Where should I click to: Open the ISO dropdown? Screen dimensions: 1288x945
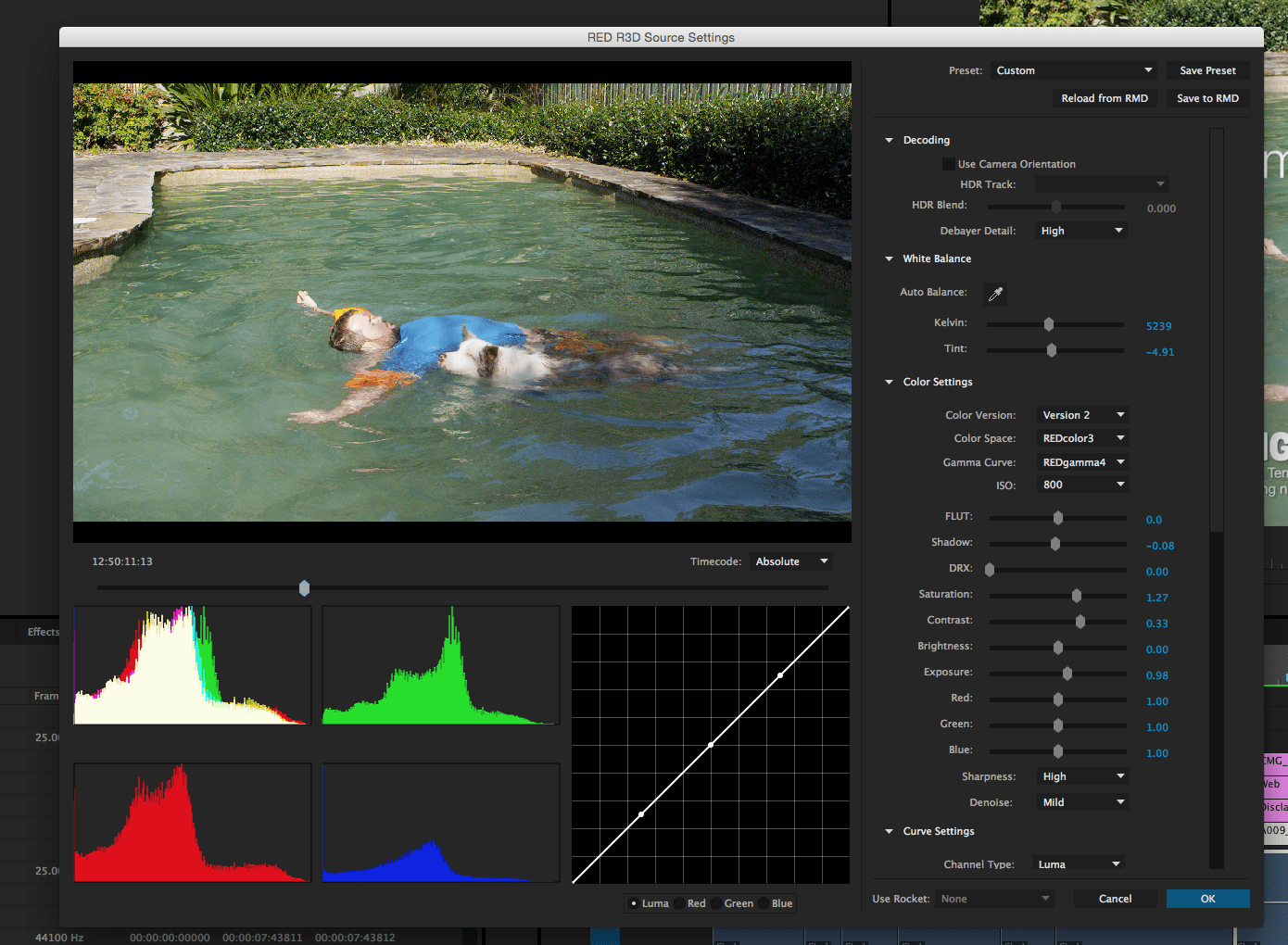pos(1082,485)
